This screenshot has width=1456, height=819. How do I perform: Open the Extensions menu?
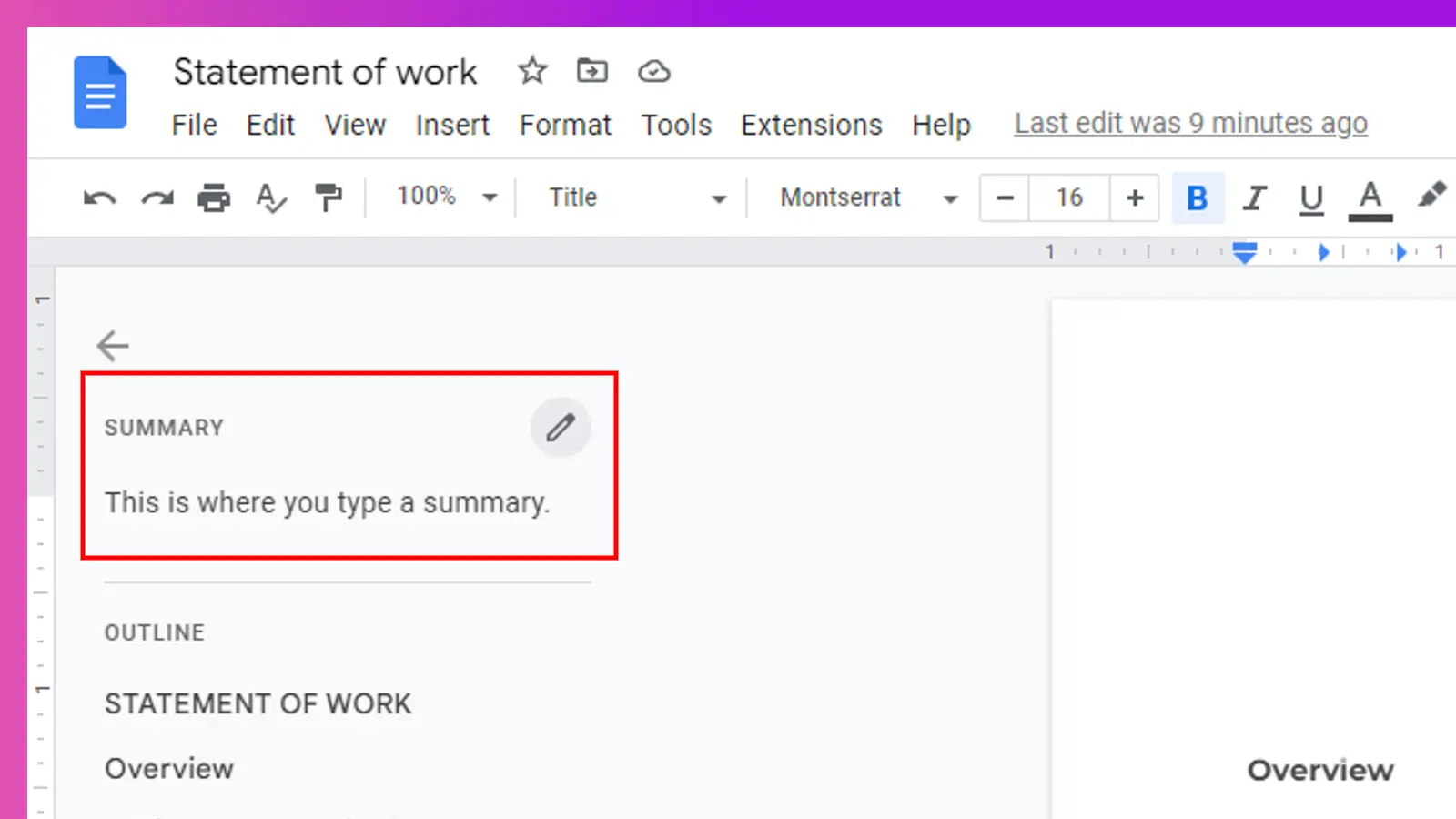point(811,125)
